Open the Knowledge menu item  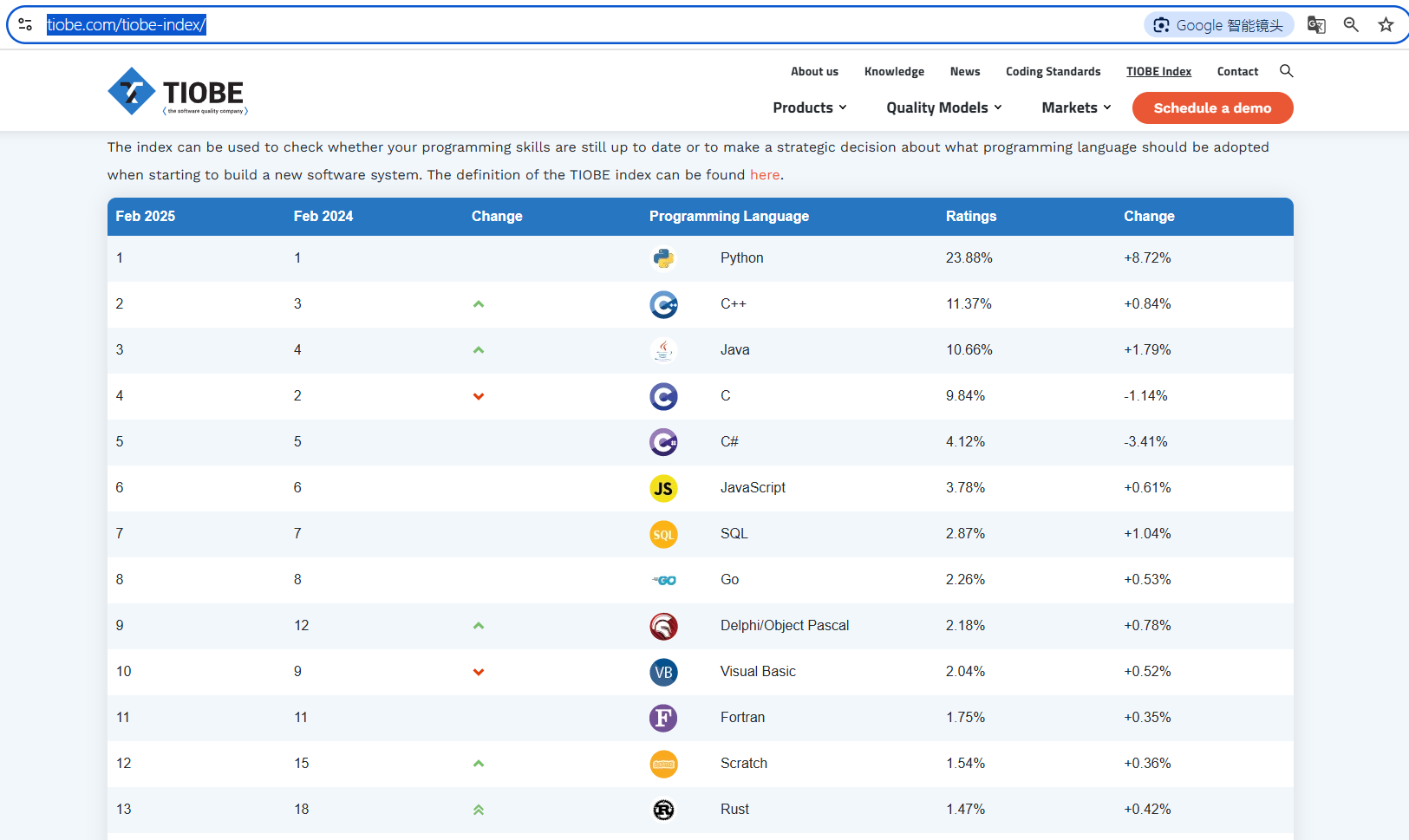894,71
